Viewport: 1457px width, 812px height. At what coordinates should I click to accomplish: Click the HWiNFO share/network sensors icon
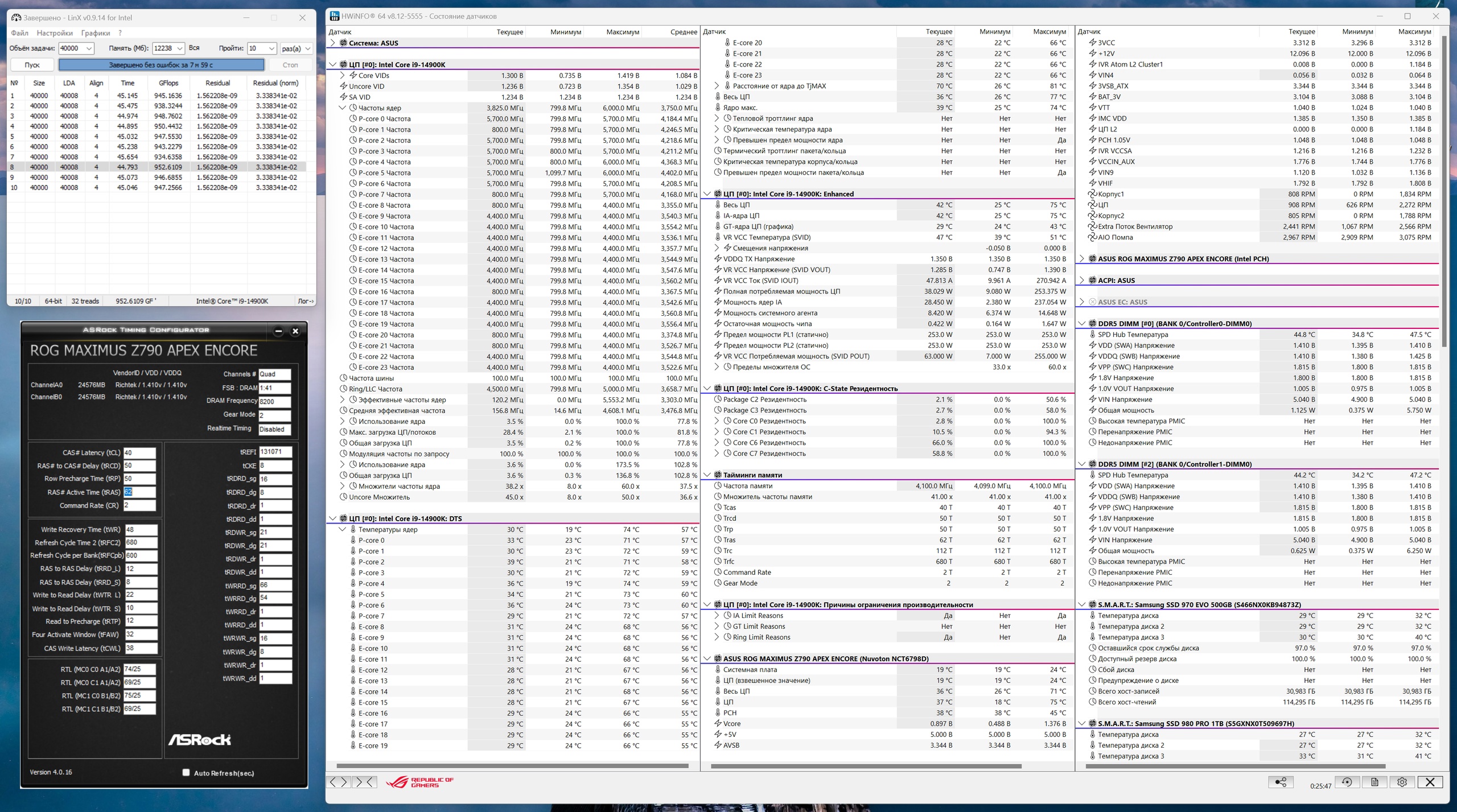1281,782
